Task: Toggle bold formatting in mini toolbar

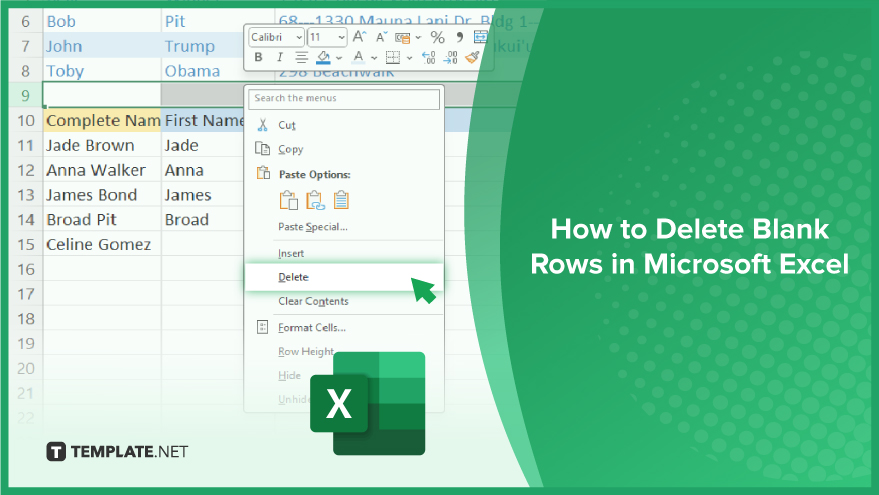Action: 258,57
